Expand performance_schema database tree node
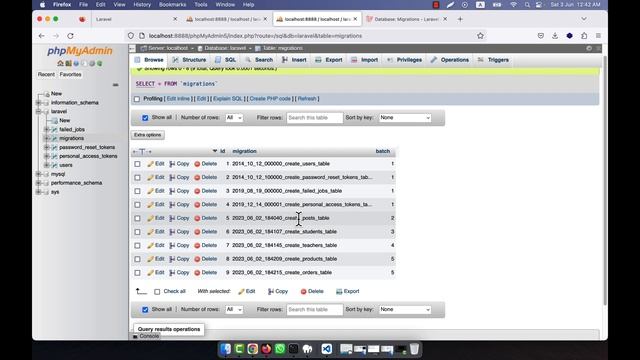The width and height of the screenshot is (640, 360). pyautogui.click(x=38, y=183)
